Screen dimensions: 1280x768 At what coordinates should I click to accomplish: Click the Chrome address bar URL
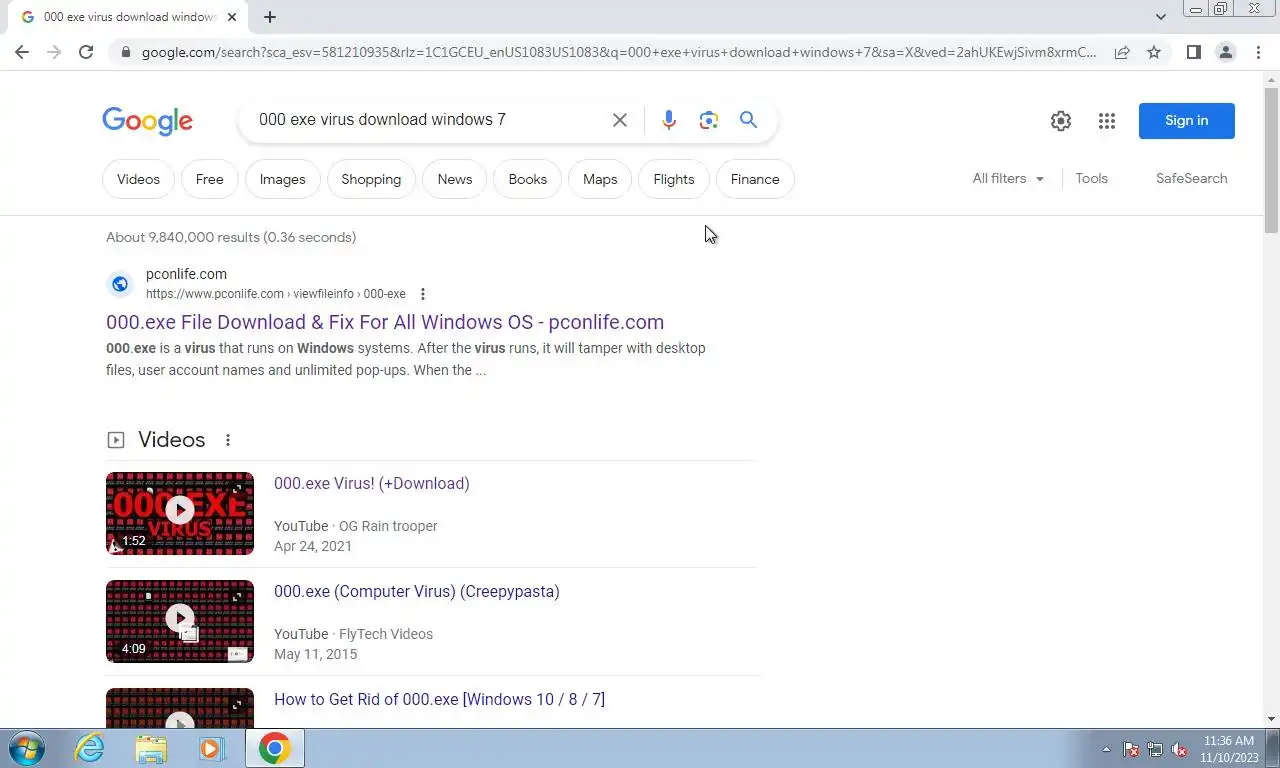(x=618, y=52)
